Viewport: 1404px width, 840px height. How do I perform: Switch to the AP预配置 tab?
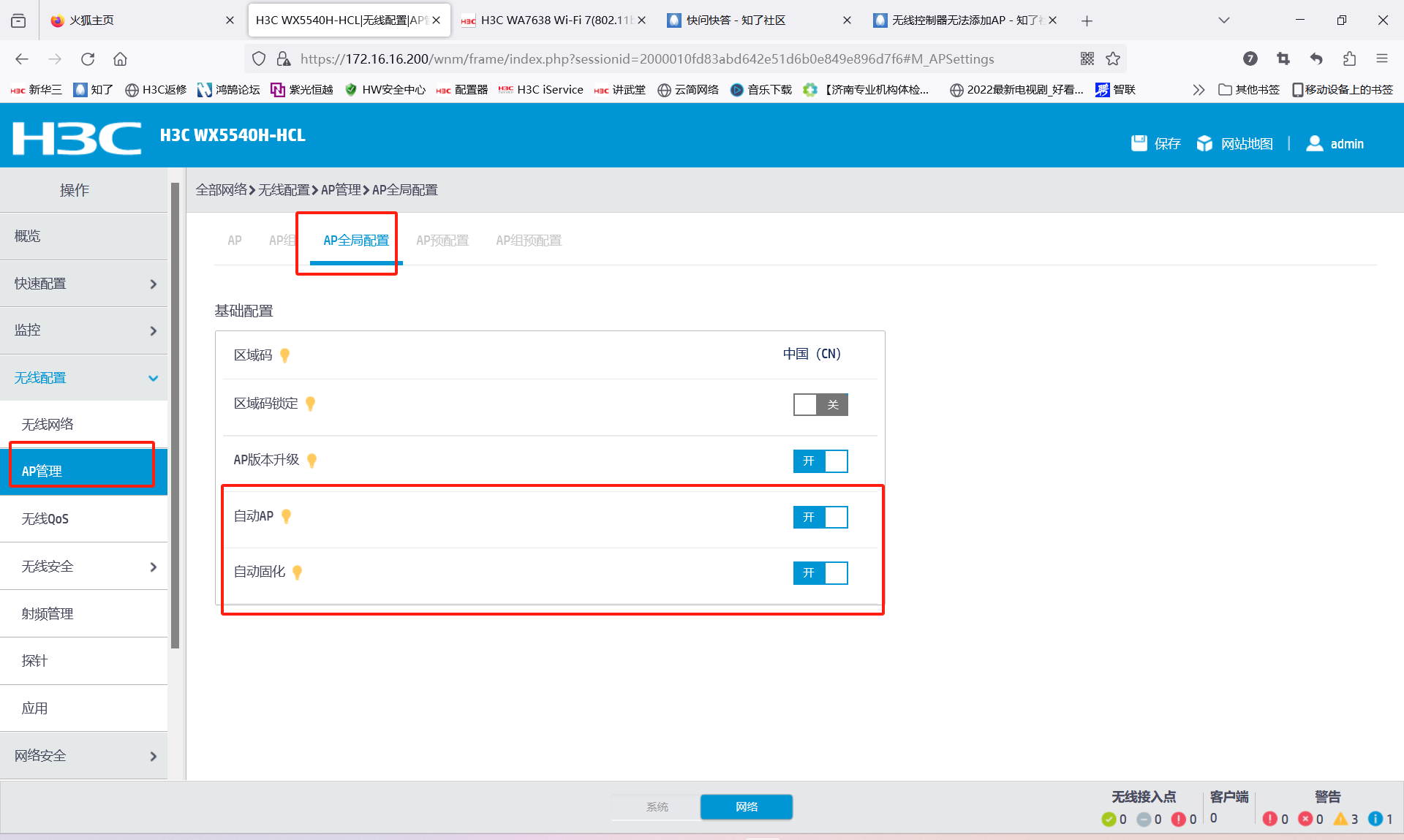click(x=442, y=241)
